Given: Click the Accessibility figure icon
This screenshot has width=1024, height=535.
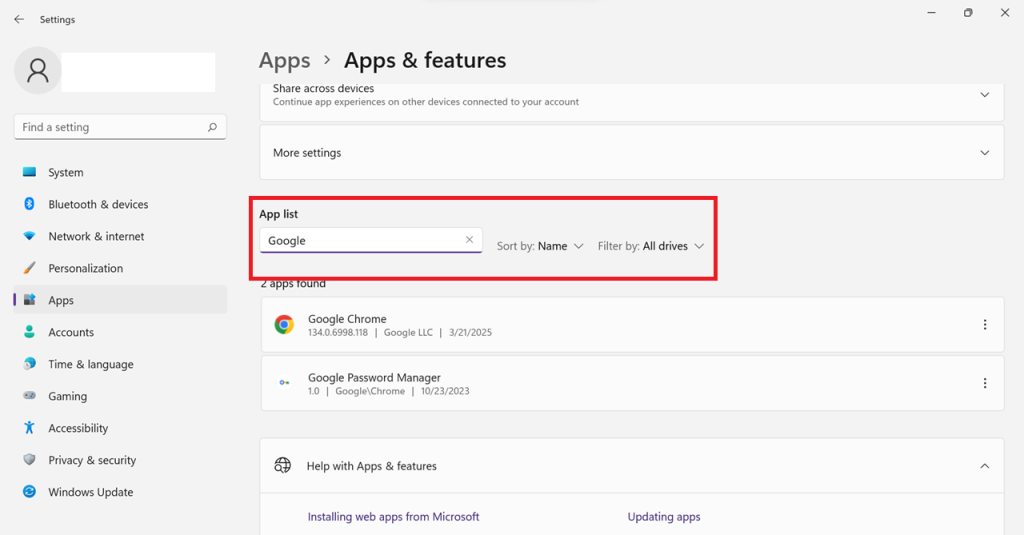Looking at the screenshot, I should (x=29, y=427).
